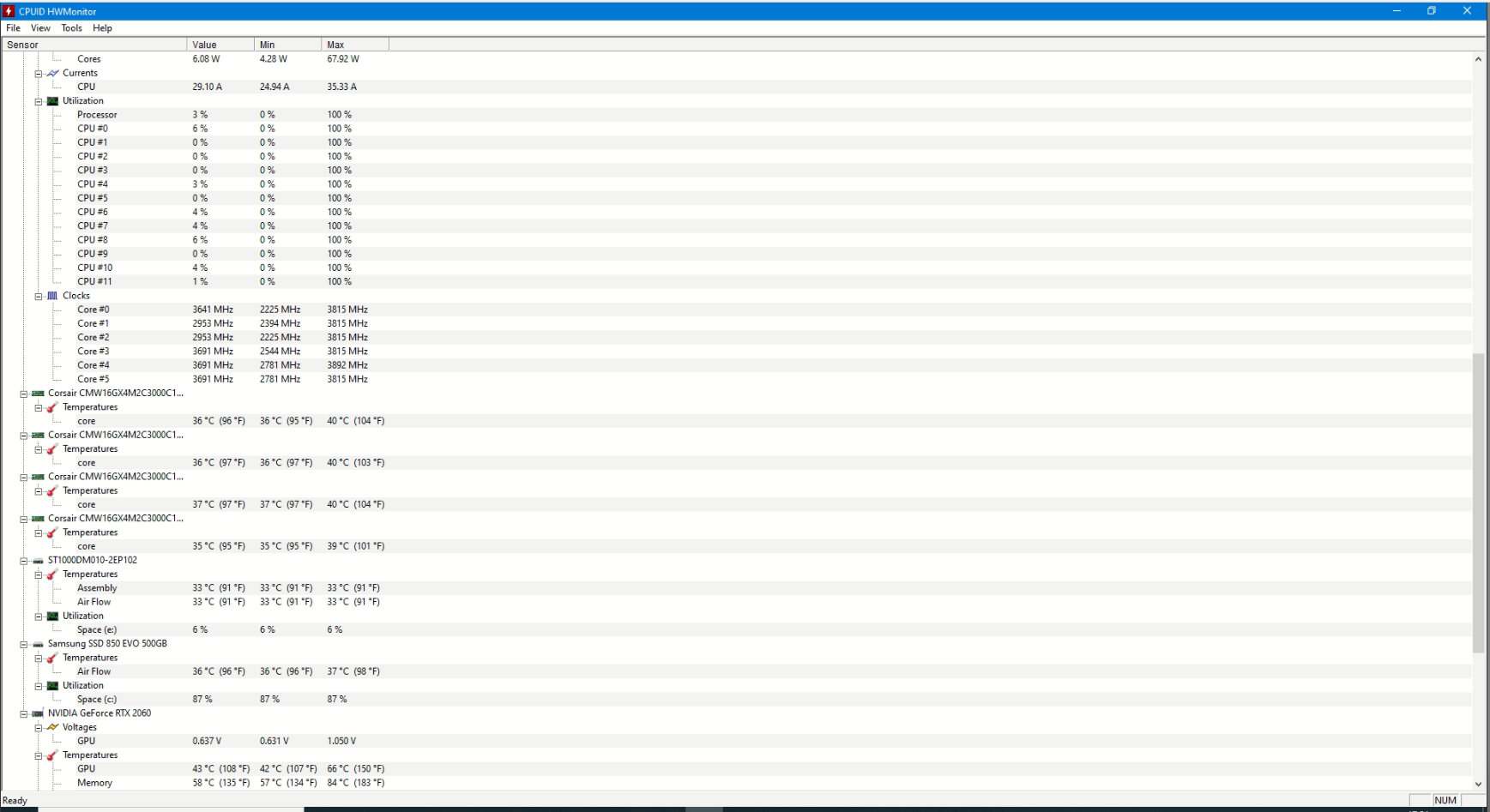Viewport: 1490px width, 812px height.
Task: Click the scrollbar down arrow
Action: click(1478, 784)
